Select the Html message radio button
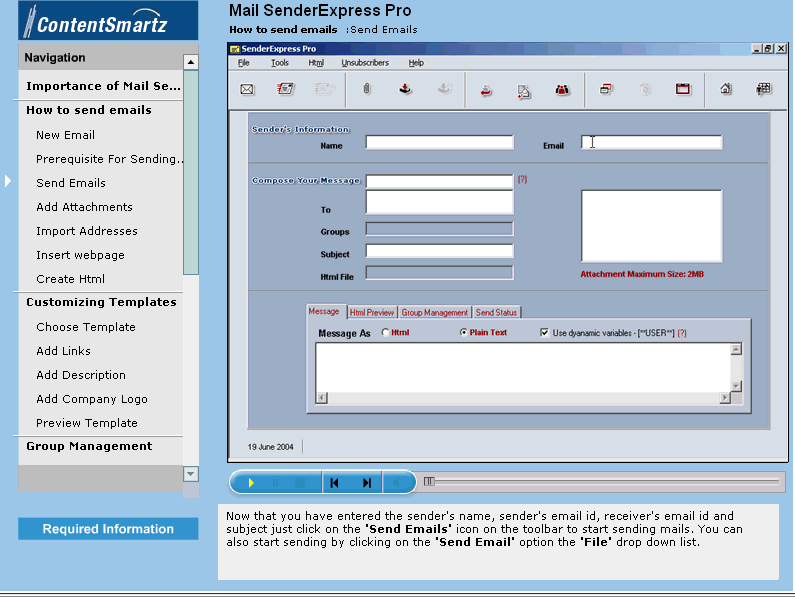The image size is (795, 597). pos(385,333)
